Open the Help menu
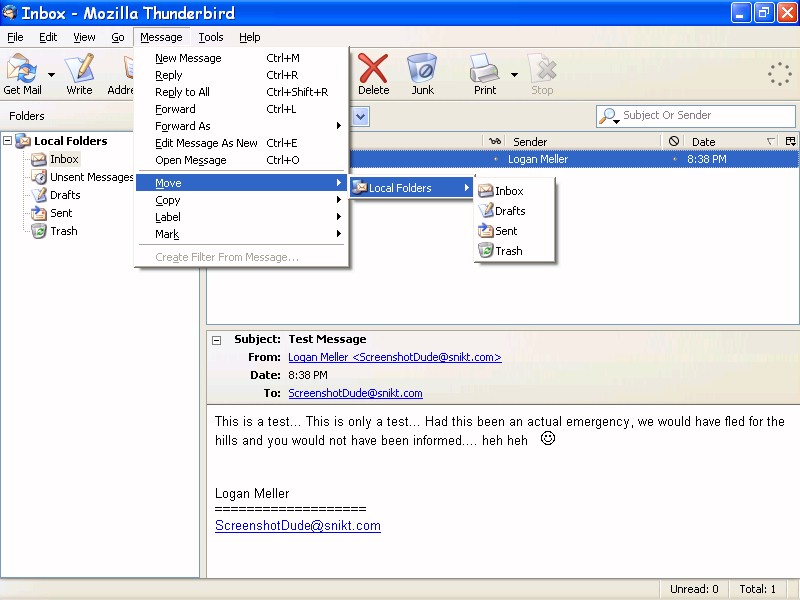 (249, 37)
